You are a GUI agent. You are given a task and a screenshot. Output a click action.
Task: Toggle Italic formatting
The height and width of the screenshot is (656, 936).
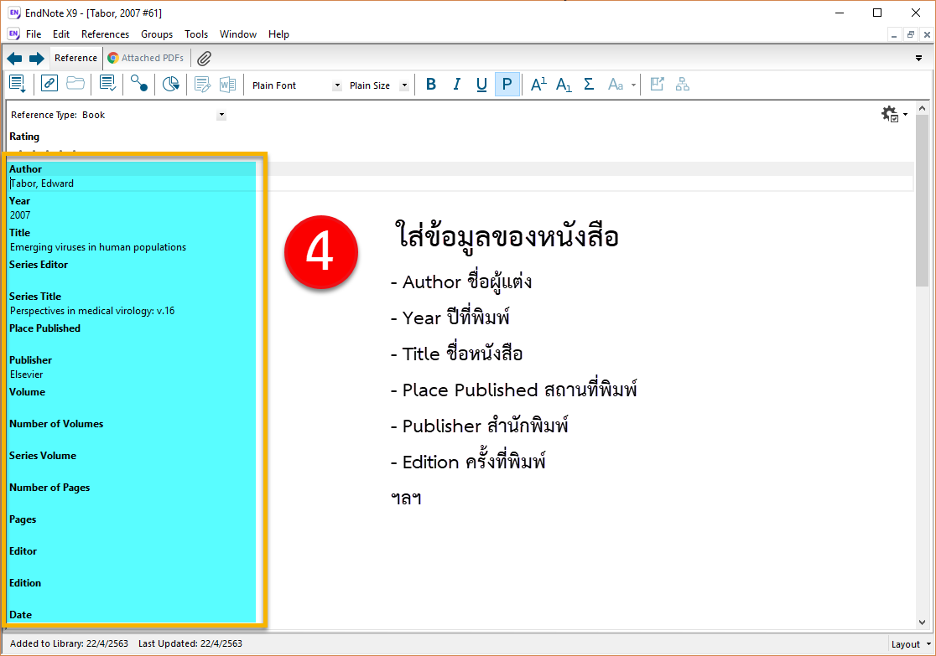(x=456, y=85)
